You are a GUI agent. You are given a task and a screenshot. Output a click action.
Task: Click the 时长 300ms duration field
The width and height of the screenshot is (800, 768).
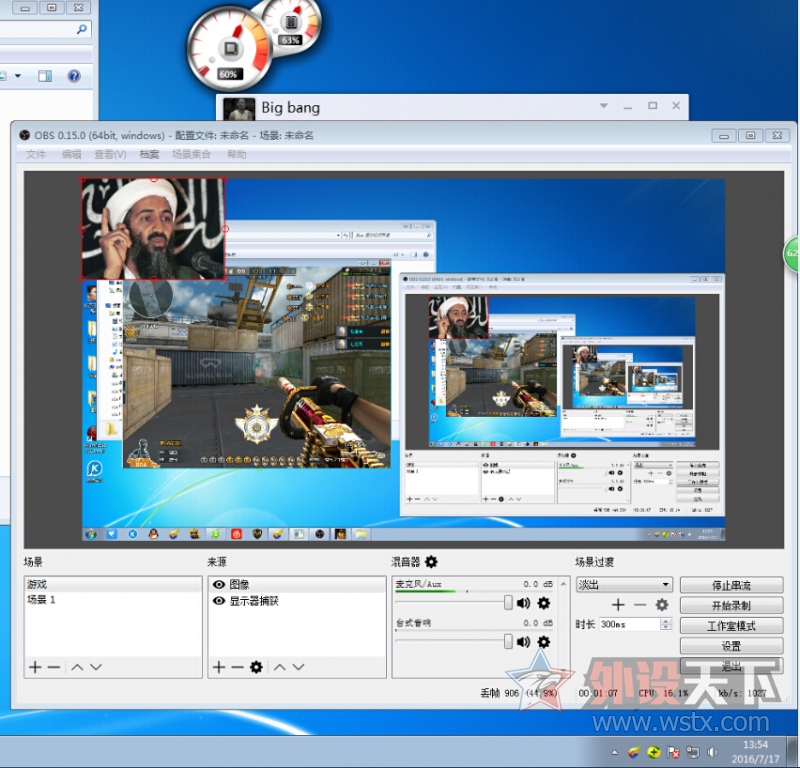[x=630, y=624]
